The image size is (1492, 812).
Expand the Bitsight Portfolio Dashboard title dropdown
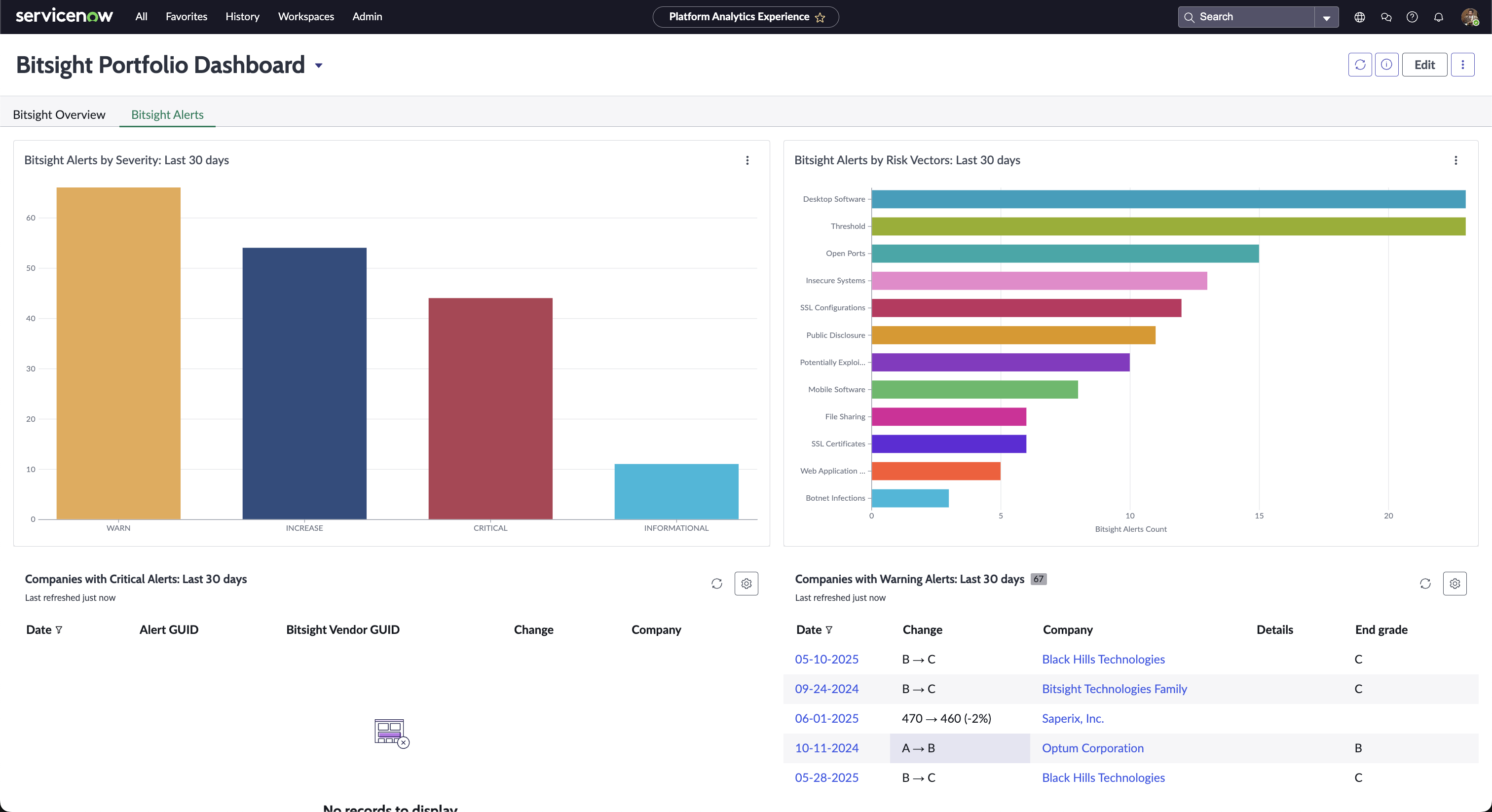[319, 66]
